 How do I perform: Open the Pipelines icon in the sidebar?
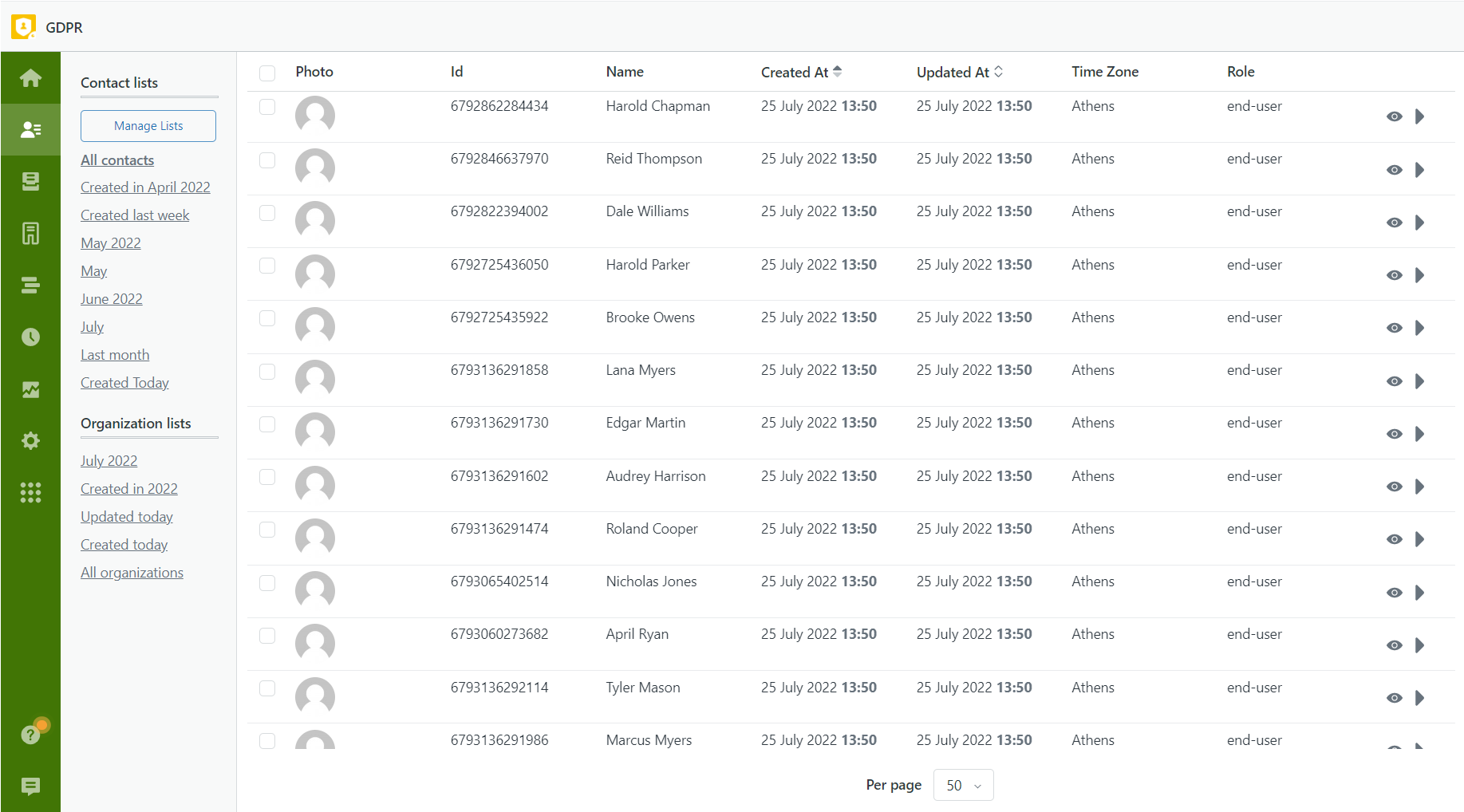(x=30, y=285)
